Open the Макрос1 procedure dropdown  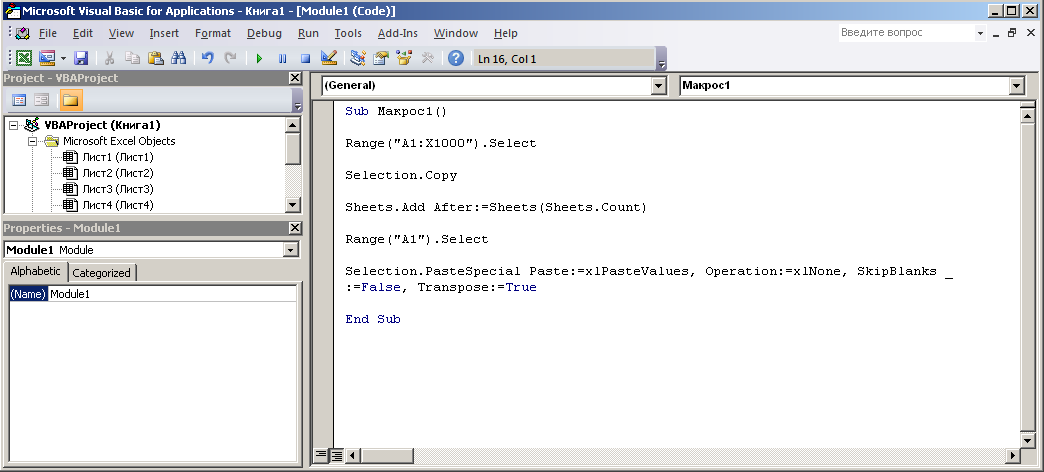pos(1016,85)
